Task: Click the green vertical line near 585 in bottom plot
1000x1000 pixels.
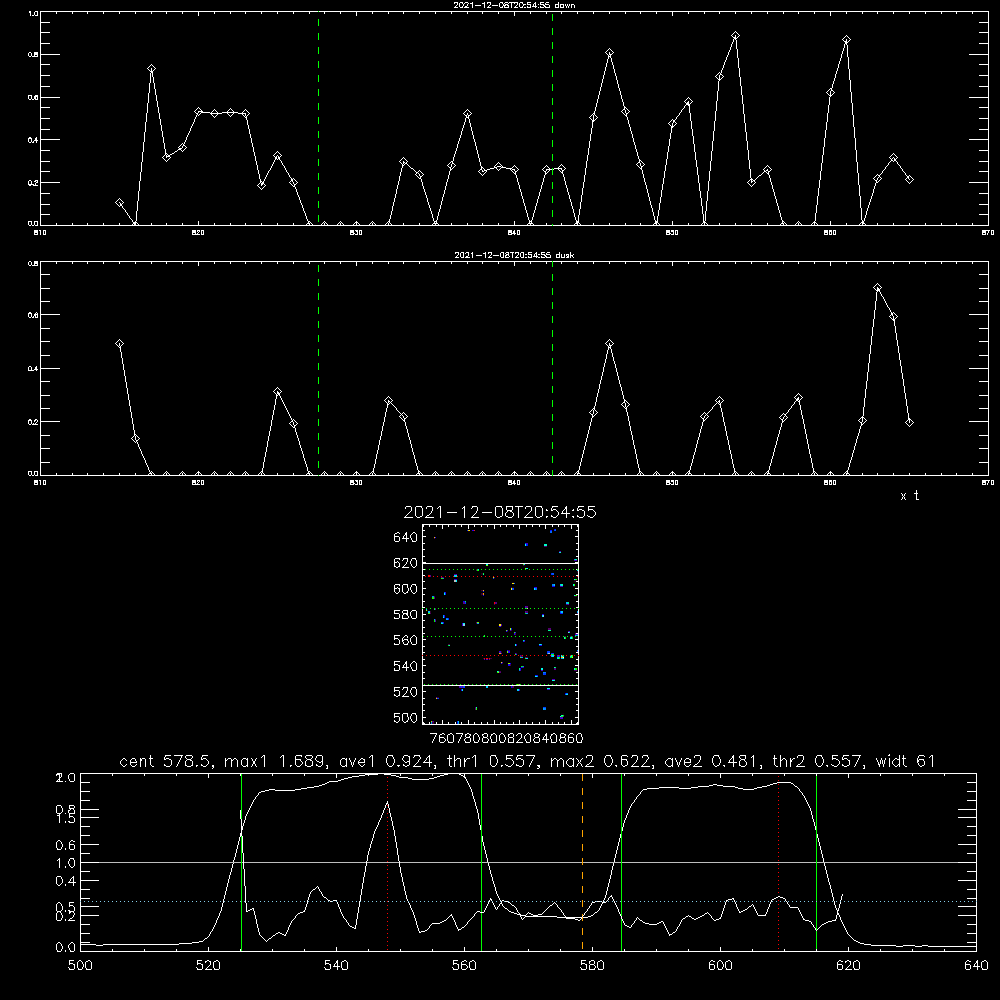Action: point(621,861)
